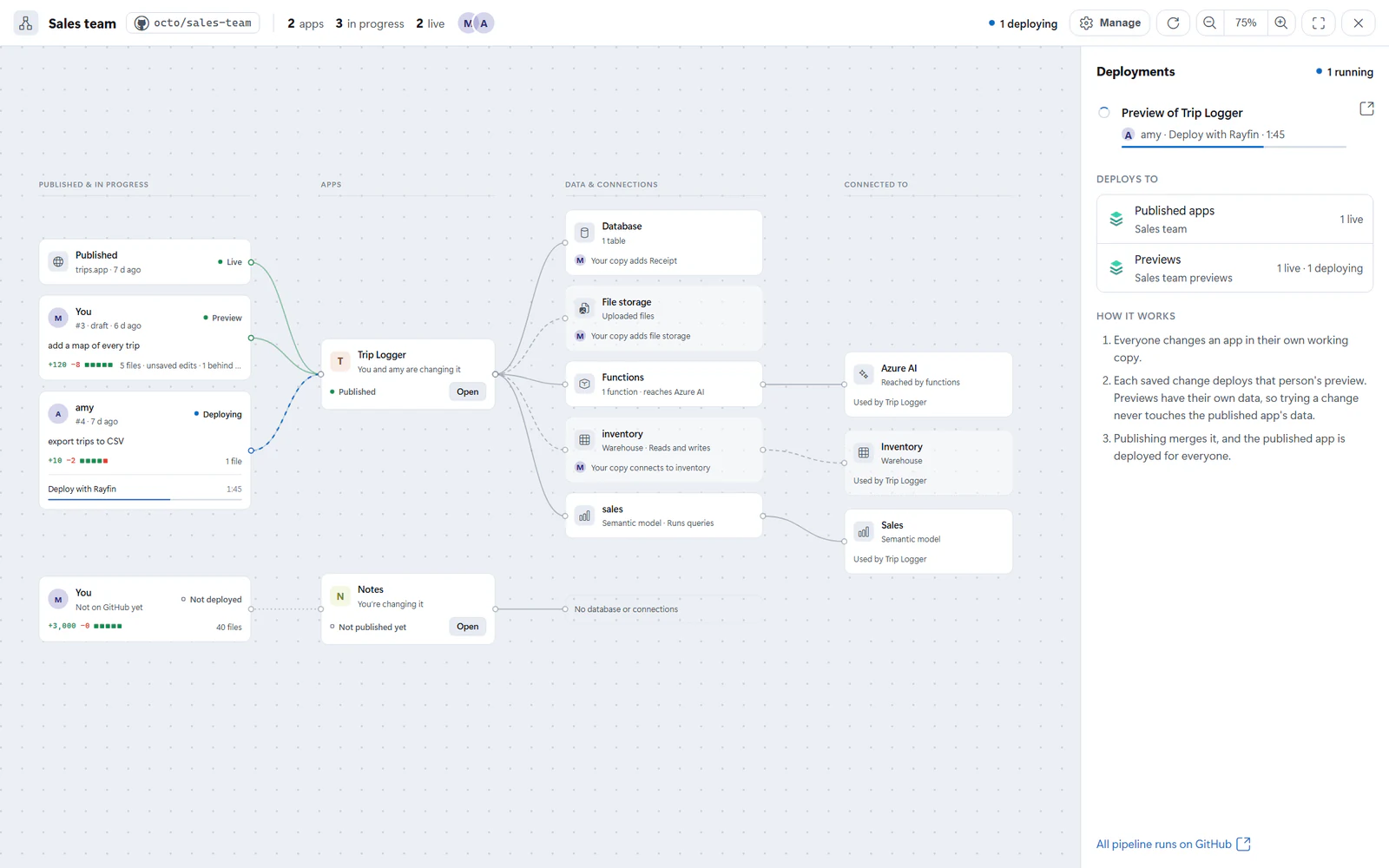Click the Deploy with Rayfin progress bar on amy card
The width and height of the screenshot is (1389, 868).
[145, 499]
